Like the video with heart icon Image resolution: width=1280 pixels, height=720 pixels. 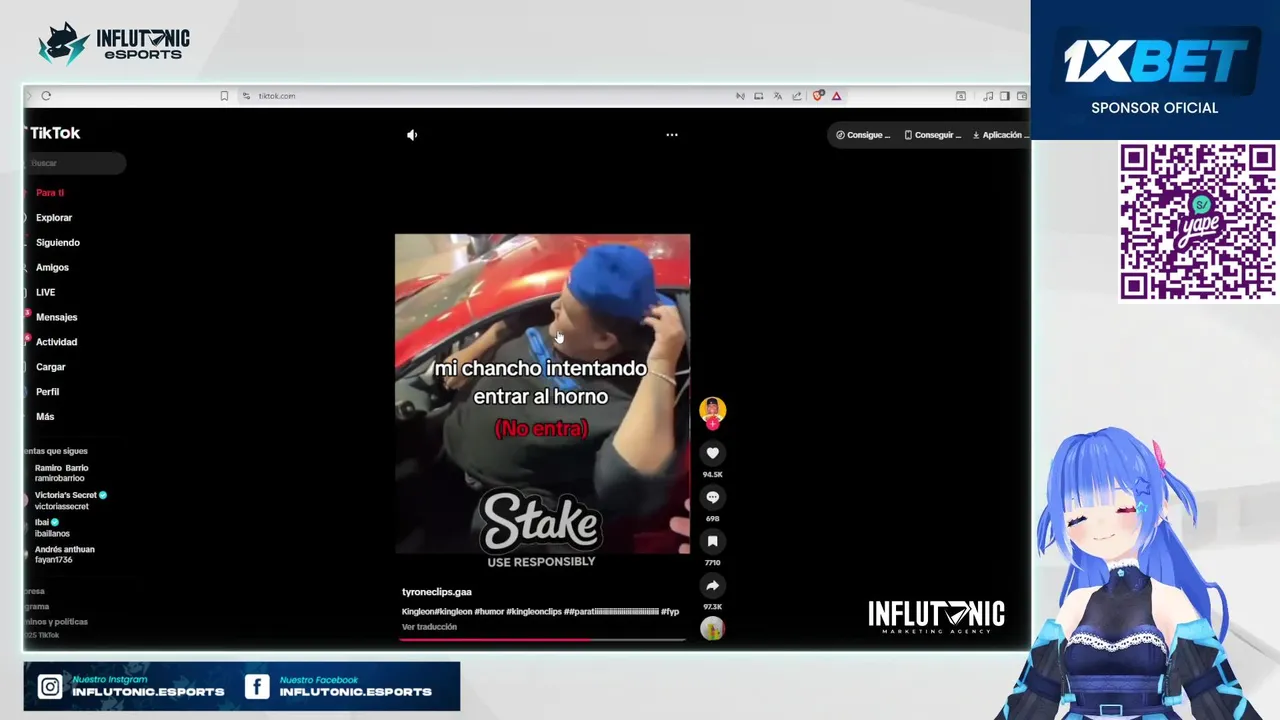[x=712, y=453]
